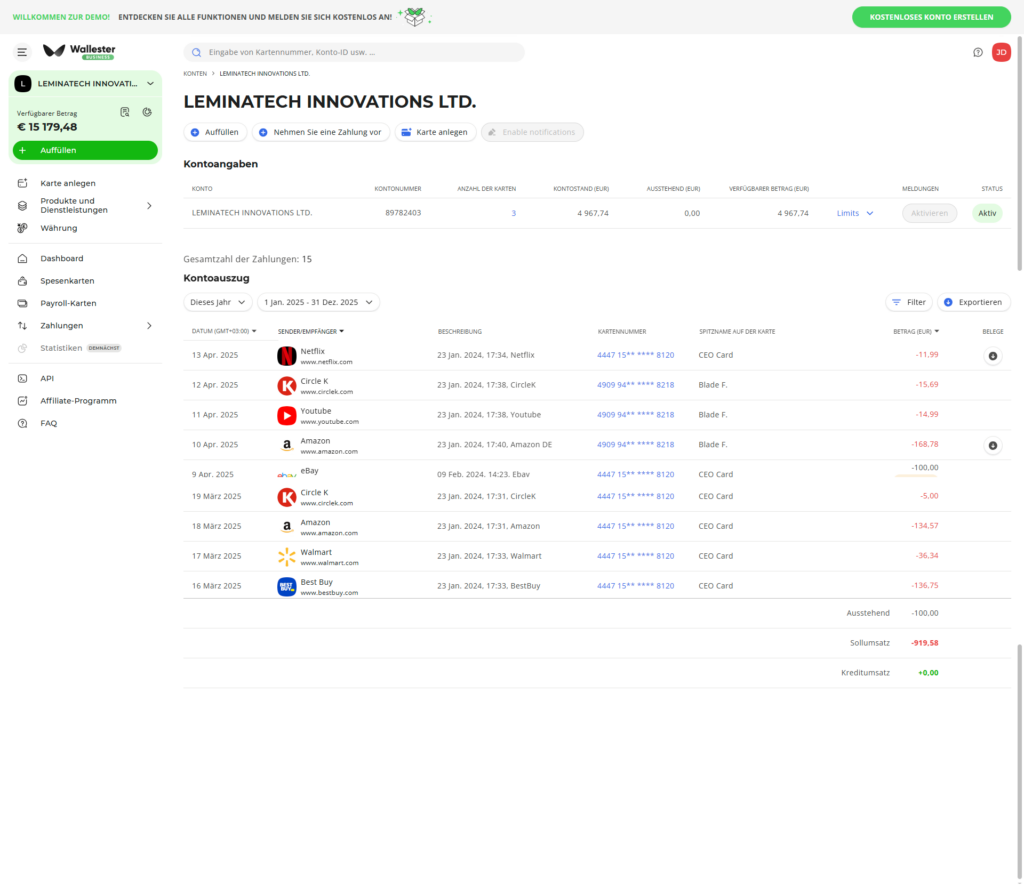The height and width of the screenshot is (887, 1024).
Task: Open the date range 1 Jan. - 31 Dez. picker
Action: pyautogui.click(x=318, y=302)
